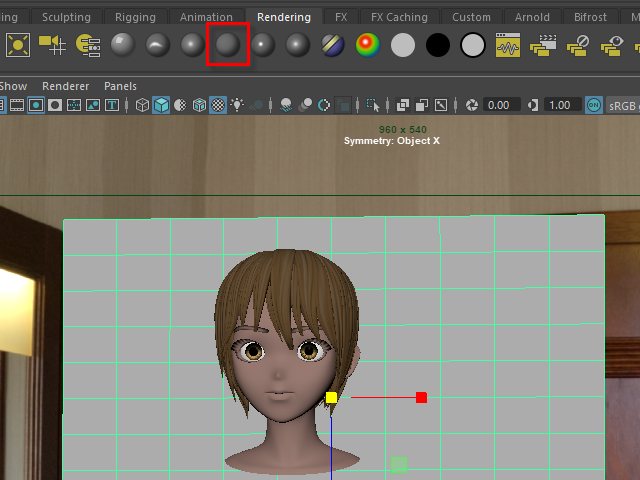
Task: Click the exposure value field showing 0.00
Action: click(500, 105)
